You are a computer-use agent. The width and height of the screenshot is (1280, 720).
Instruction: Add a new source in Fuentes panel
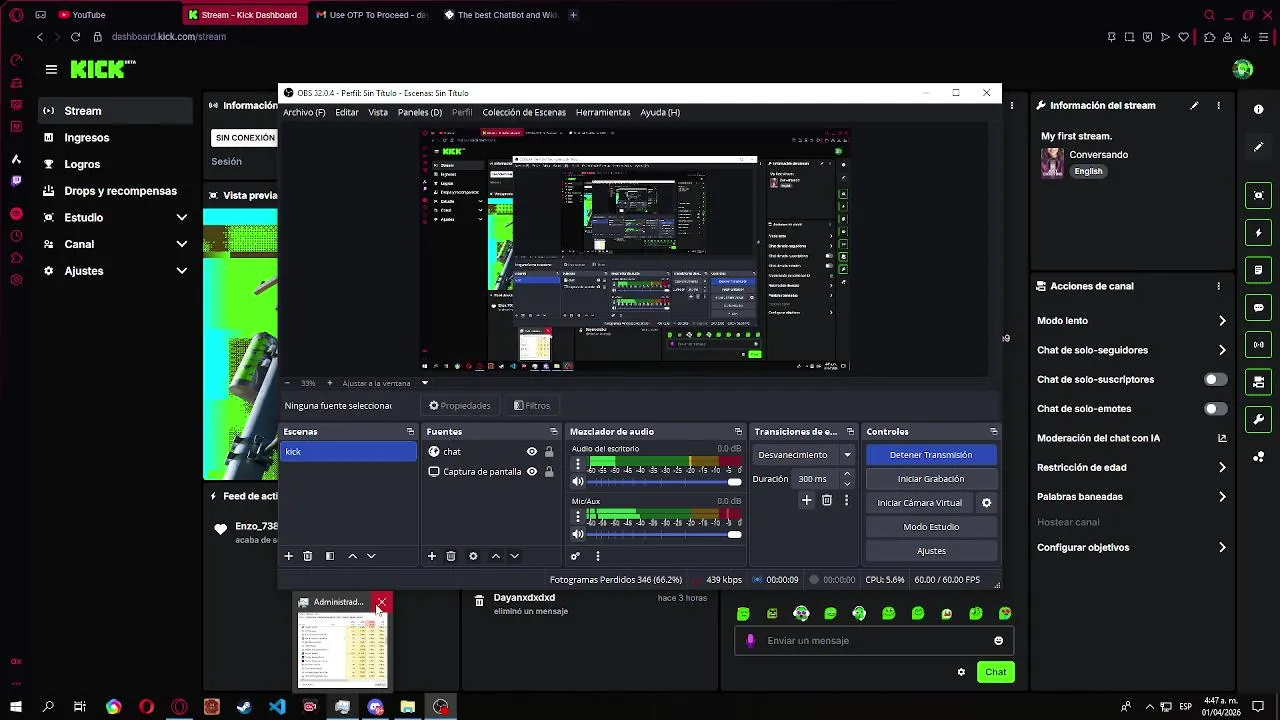pyautogui.click(x=432, y=556)
